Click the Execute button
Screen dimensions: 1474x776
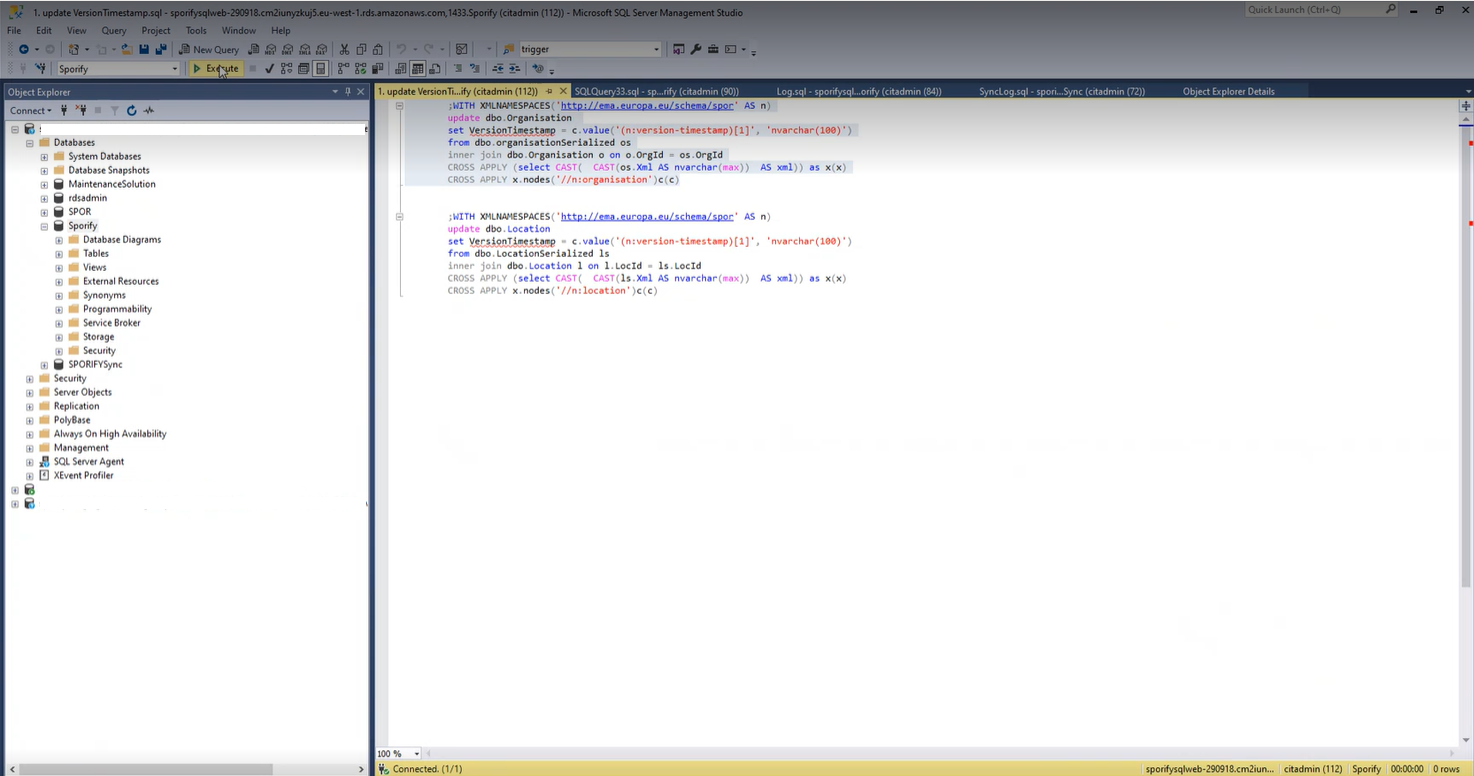[x=217, y=68]
